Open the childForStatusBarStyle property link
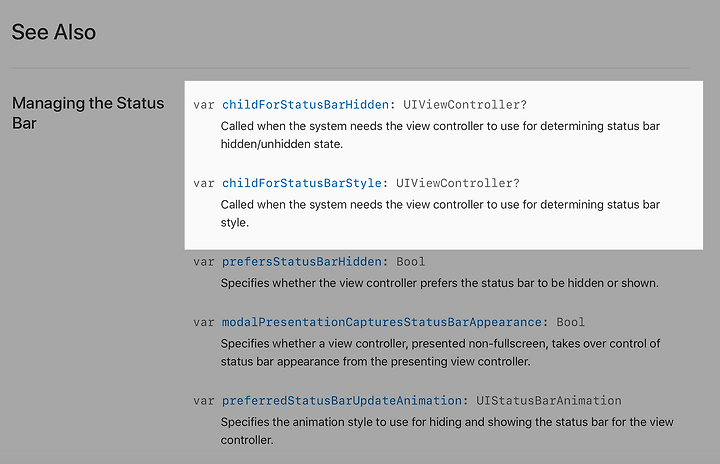The height and width of the screenshot is (464, 720). click(302, 183)
